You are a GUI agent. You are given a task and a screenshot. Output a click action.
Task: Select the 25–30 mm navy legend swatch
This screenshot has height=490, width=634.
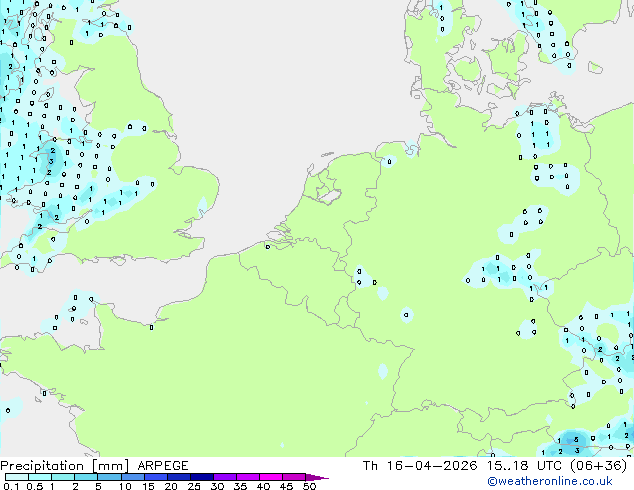pos(201,477)
